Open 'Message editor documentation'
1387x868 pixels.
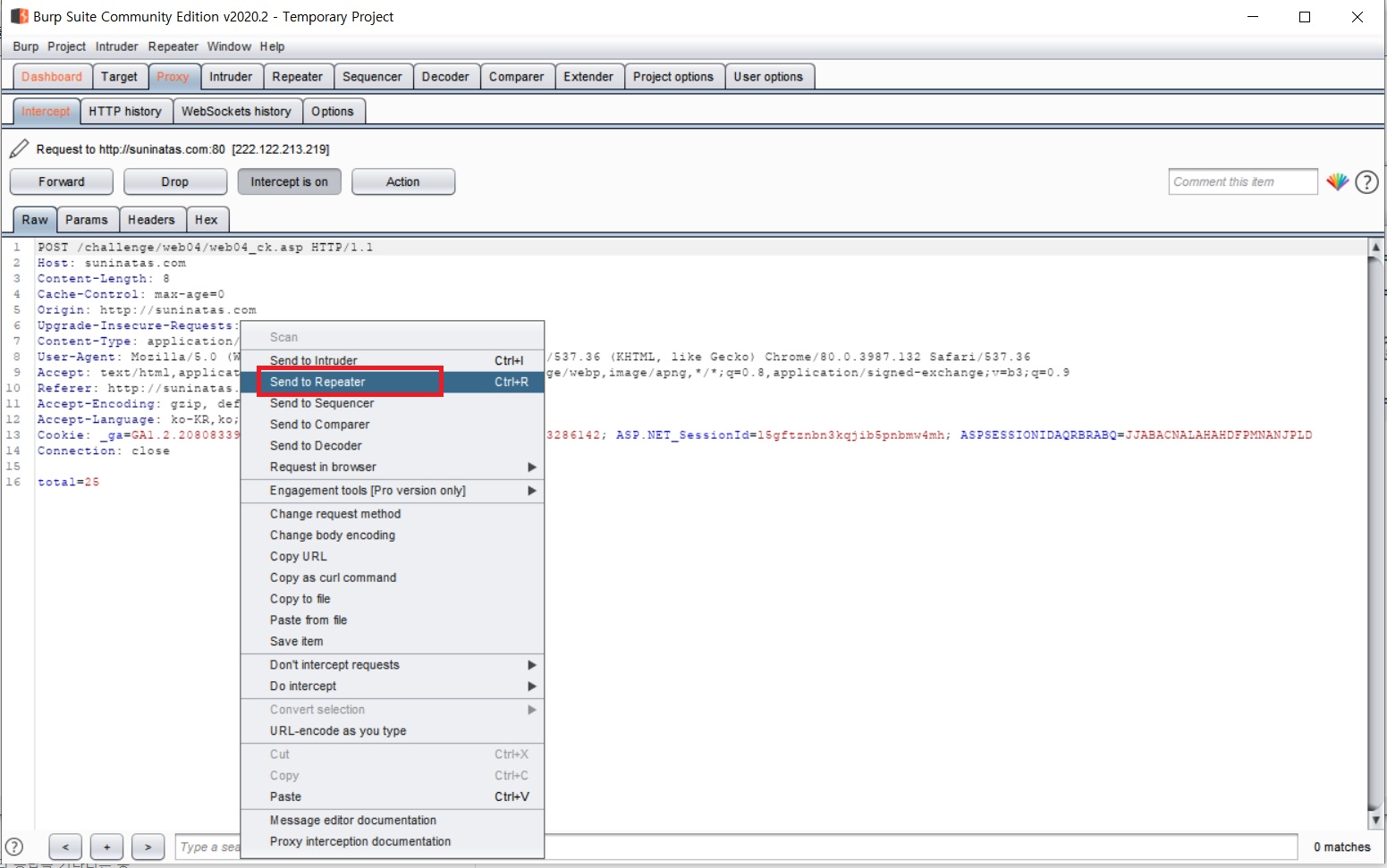(x=393, y=820)
